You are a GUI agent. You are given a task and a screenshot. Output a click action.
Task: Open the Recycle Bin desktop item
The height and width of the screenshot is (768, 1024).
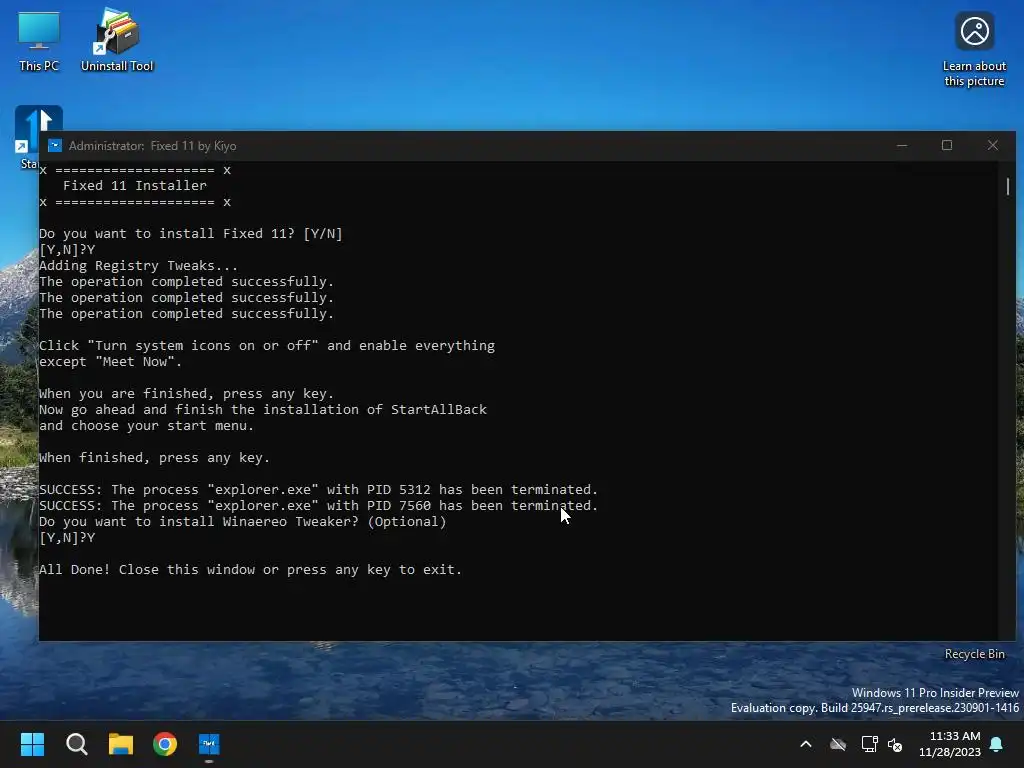(974, 654)
